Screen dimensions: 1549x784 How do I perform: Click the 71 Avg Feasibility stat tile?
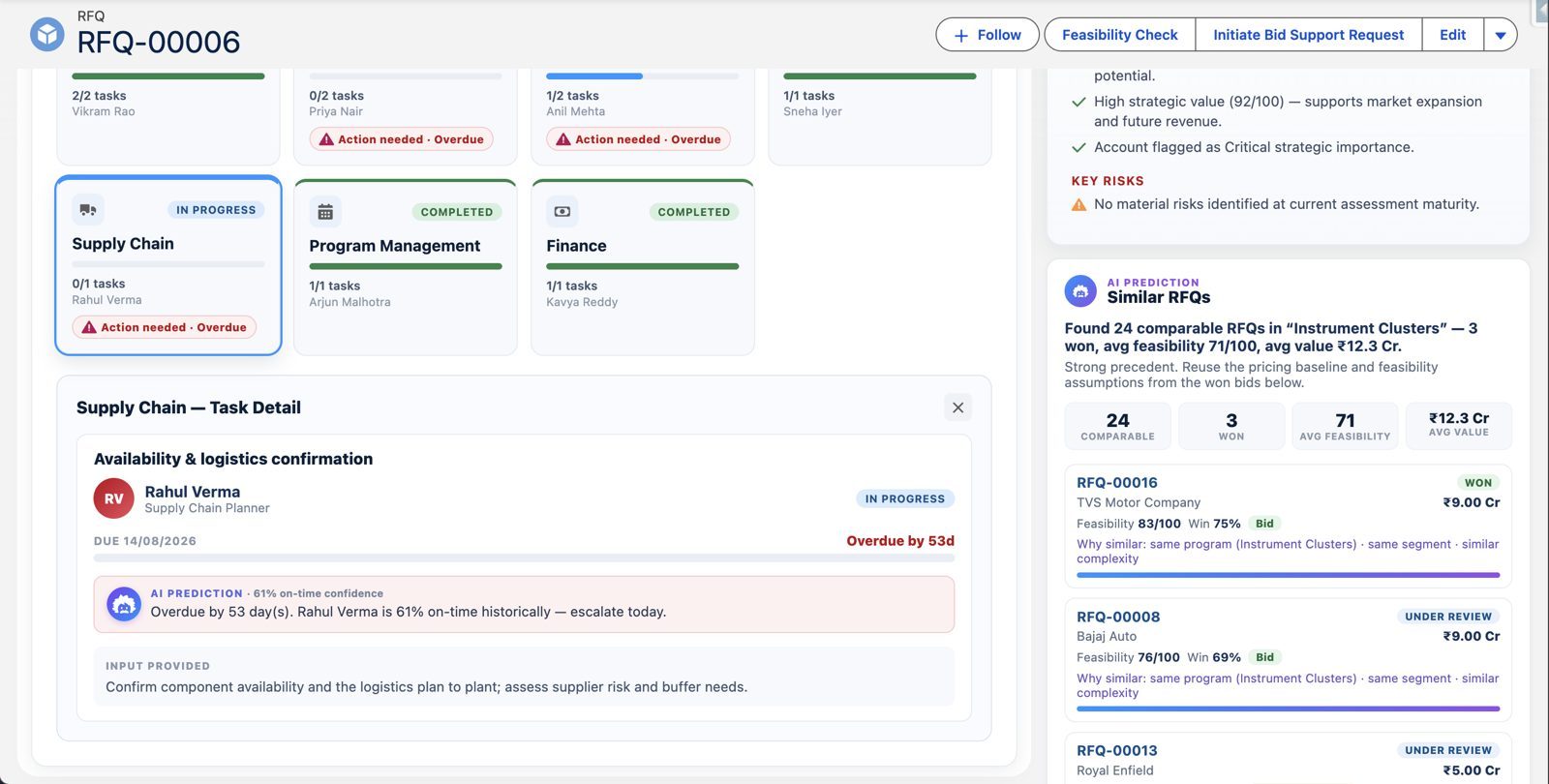pyautogui.click(x=1345, y=426)
